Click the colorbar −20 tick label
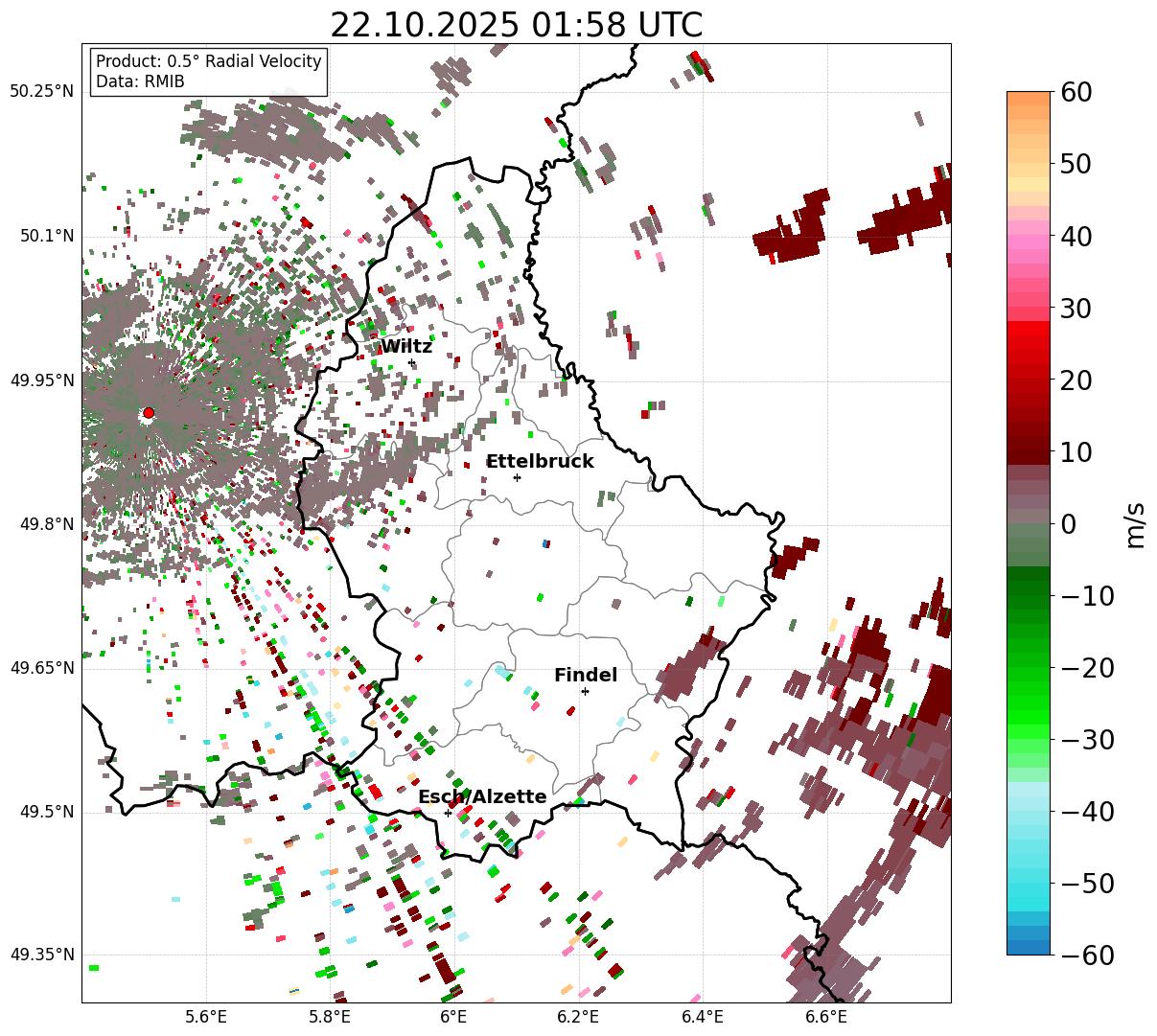 pos(1088,667)
